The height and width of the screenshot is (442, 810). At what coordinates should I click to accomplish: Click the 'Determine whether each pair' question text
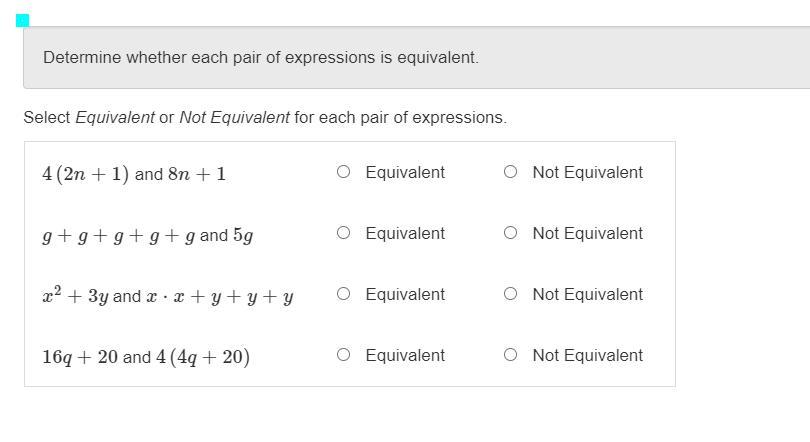[261, 58]
